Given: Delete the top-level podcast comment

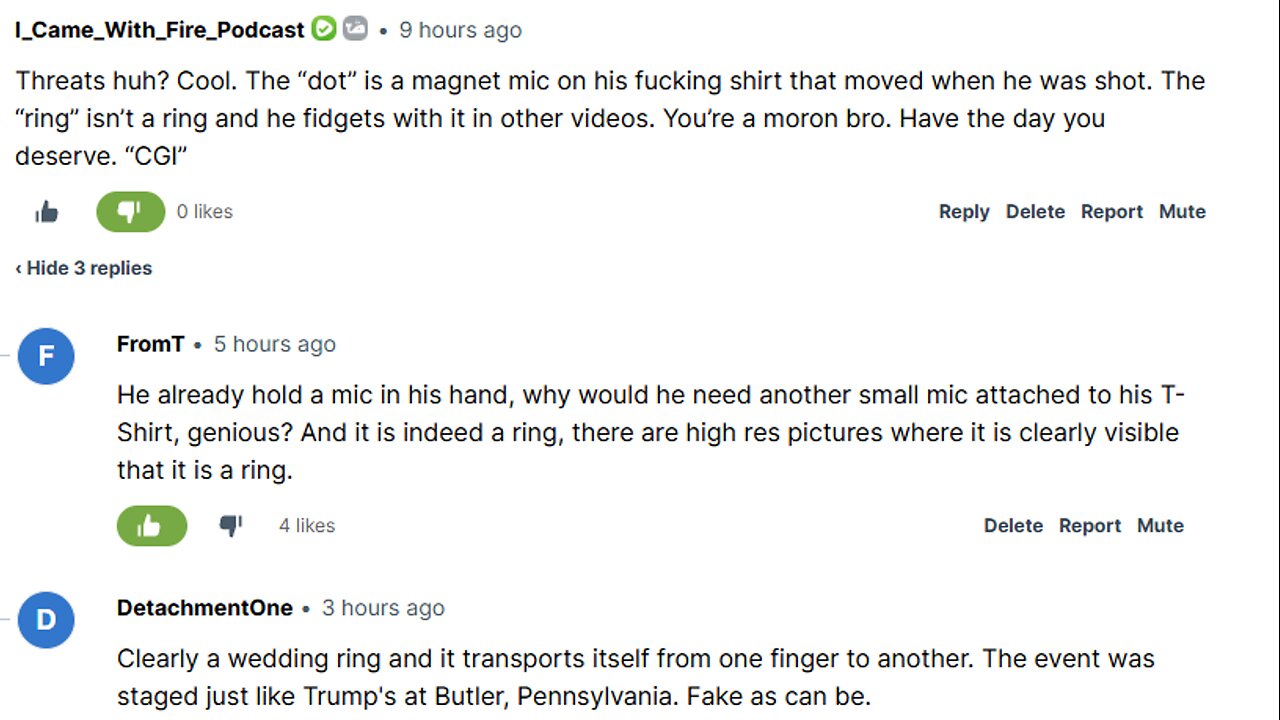Looking at the screenshot, I should coord(1035,212).
